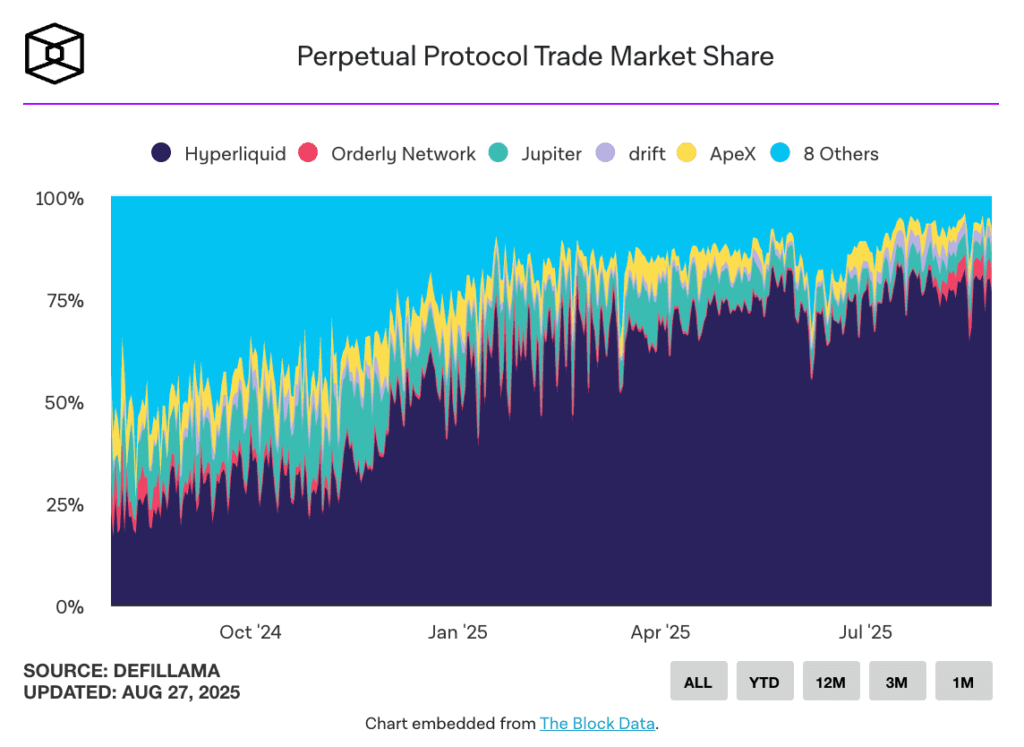Toggle drift series via lavender dot
The height and width of the screenshot is (747, 1024).
tap(605, 153)
